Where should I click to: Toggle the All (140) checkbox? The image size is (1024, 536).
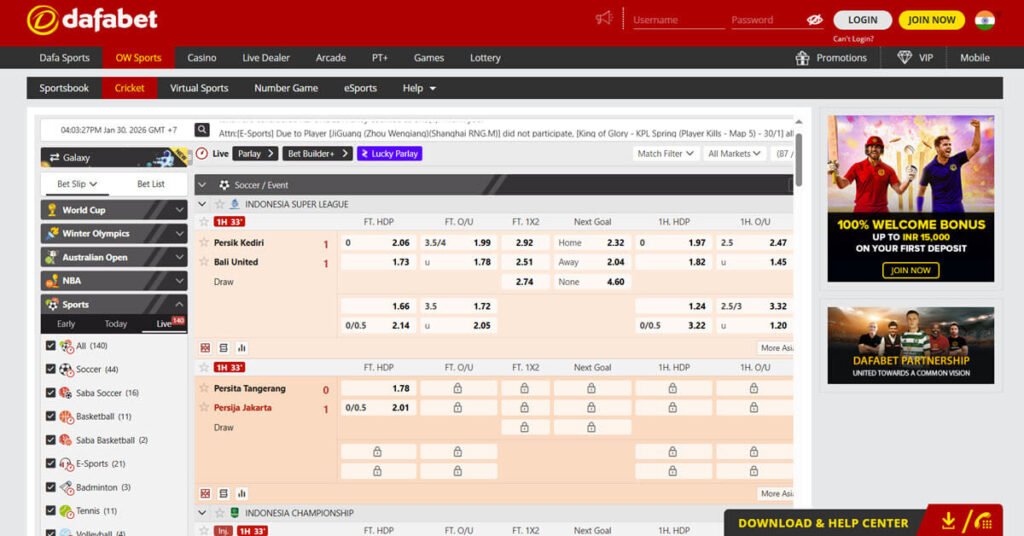click(51, 345)
